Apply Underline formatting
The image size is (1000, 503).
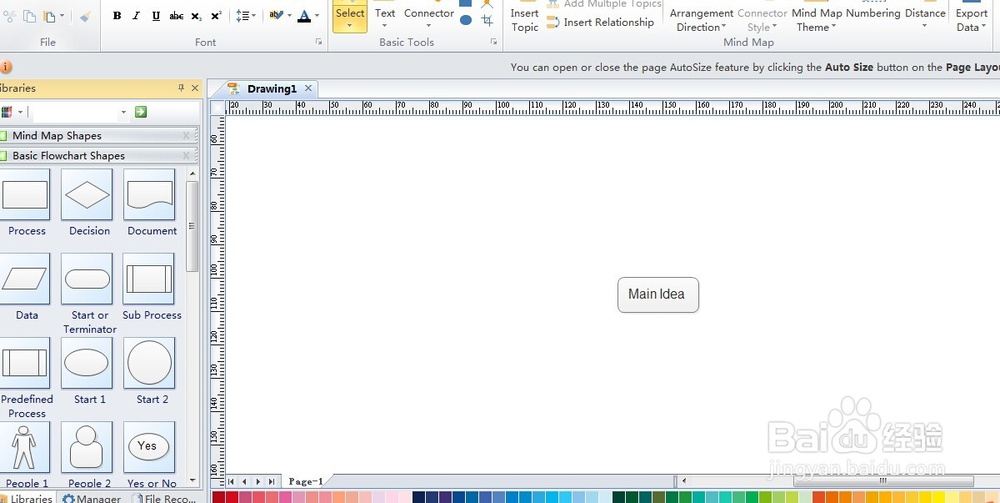point(156,16)
